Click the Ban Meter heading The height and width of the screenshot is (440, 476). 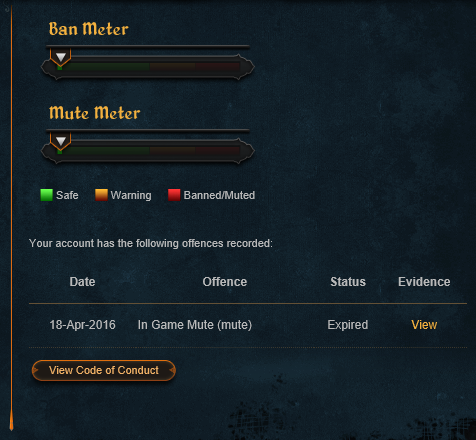[89, 29]
